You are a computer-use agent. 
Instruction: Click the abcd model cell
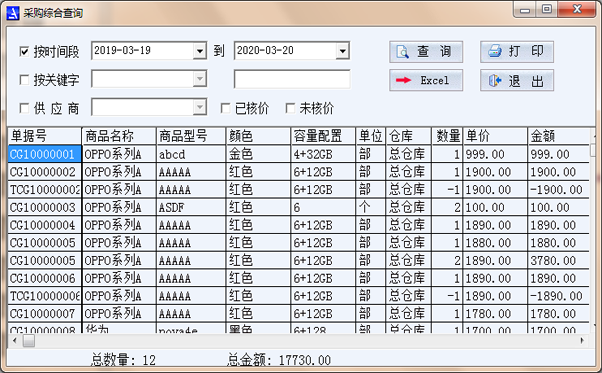191,154
